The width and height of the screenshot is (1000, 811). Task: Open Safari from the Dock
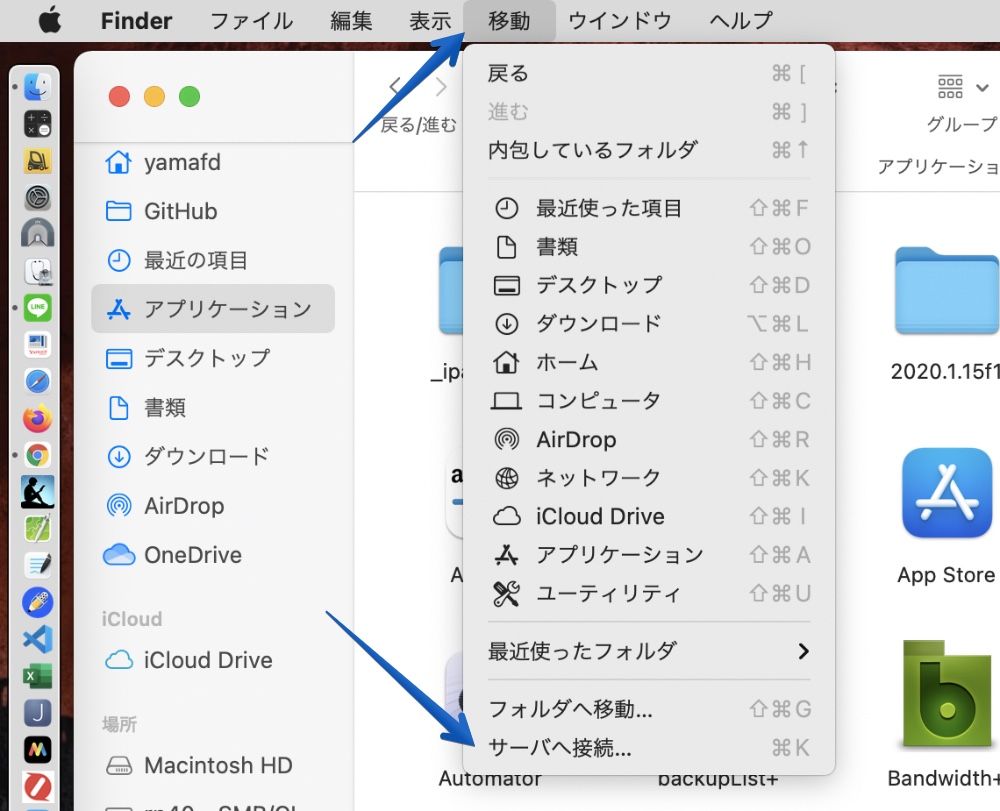(x=38, y=381)
